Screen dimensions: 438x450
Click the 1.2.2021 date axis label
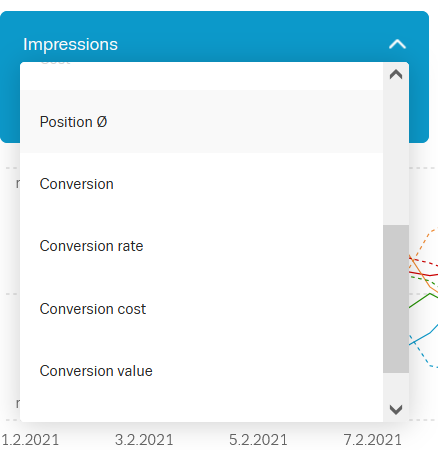[30, 440]
